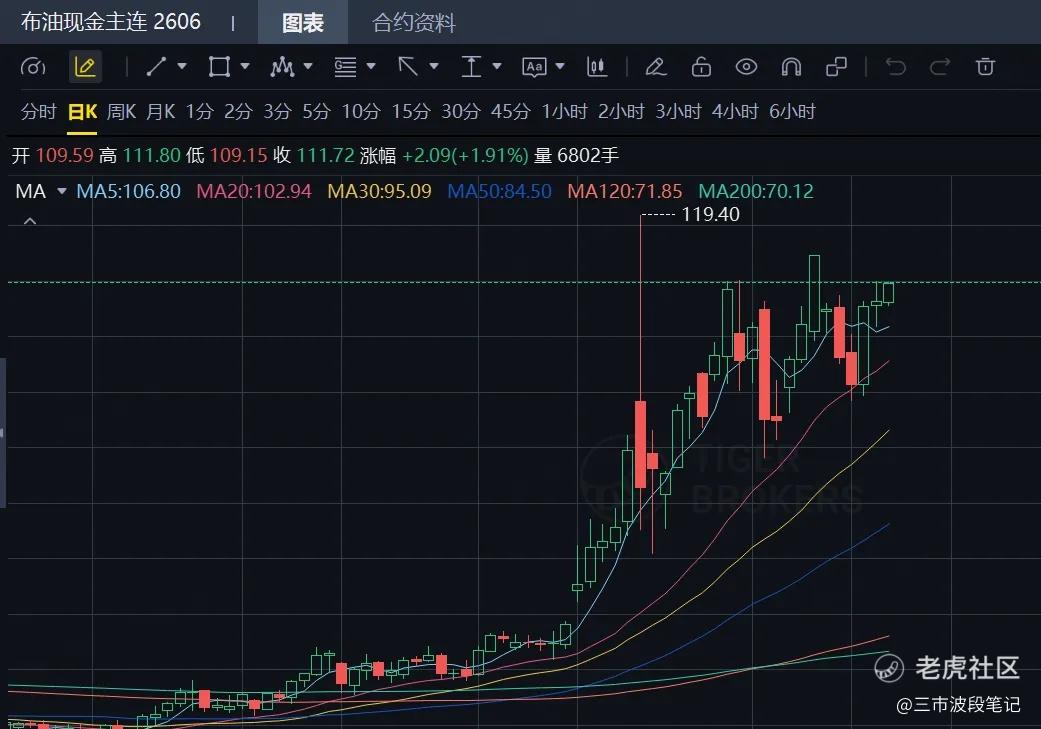Open the text annotation dropdown arrow
Image resolution: width=1041 pixels, height=729 pixels.
[560, 66]
